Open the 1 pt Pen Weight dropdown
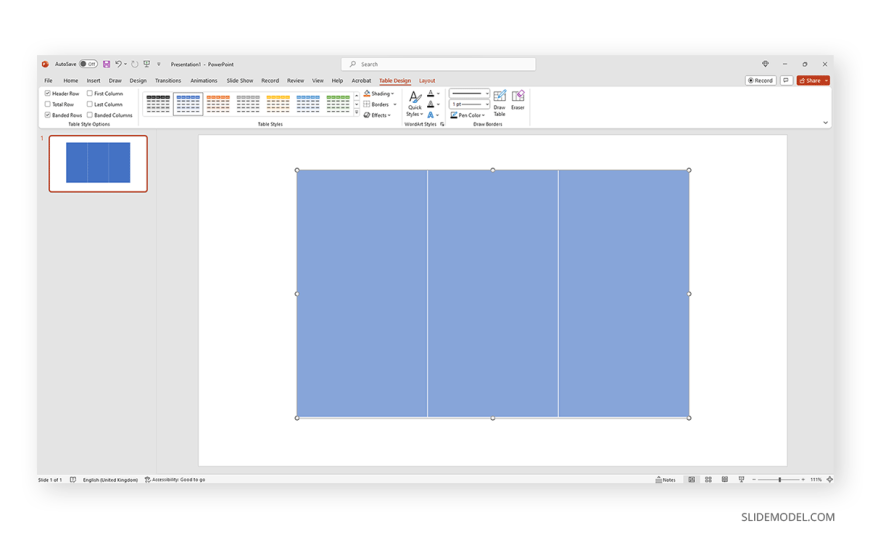Screen dimensions: 870x539 [x=469, y=104]
